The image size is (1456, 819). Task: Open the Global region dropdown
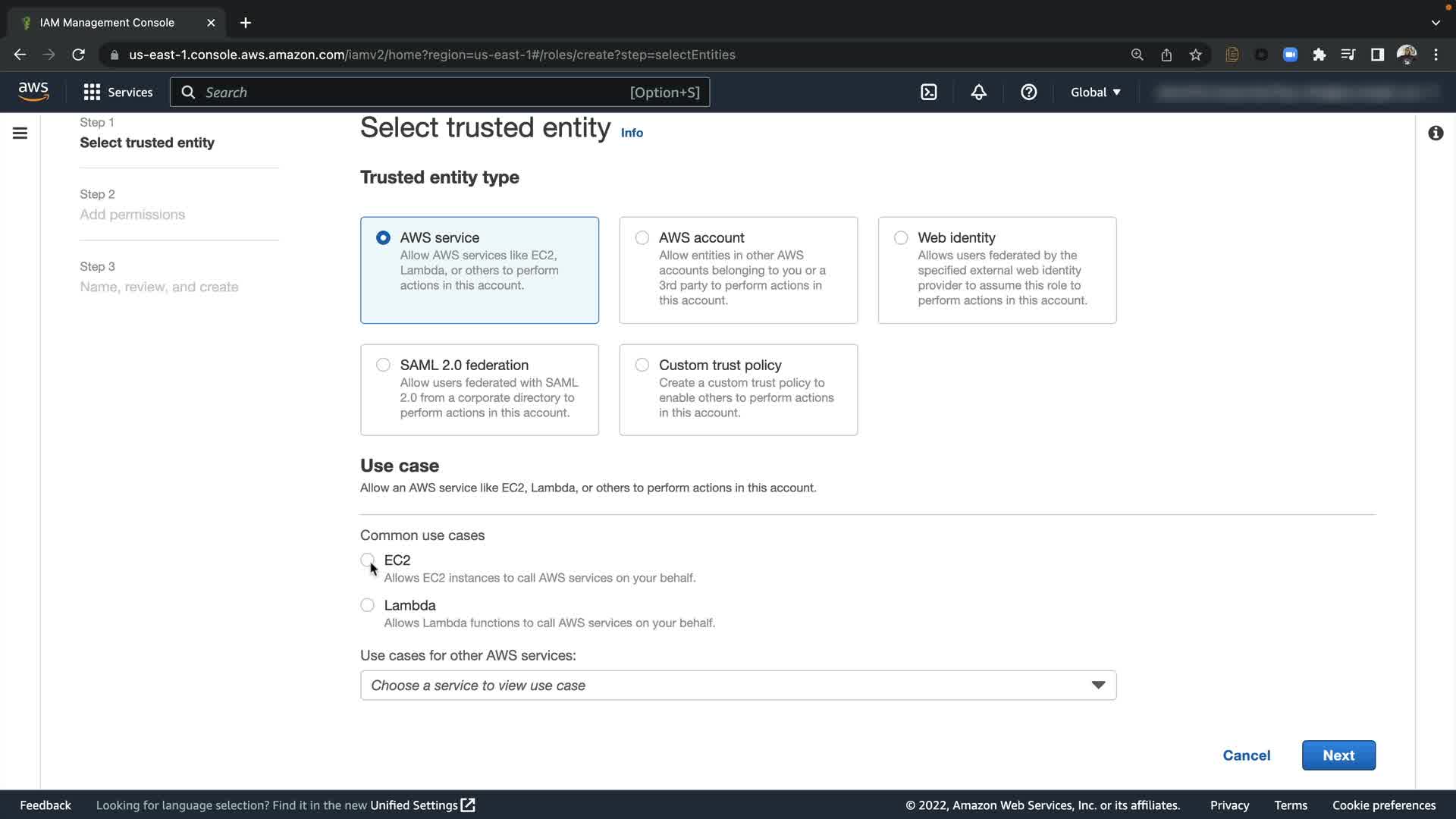pos(1095,93)
